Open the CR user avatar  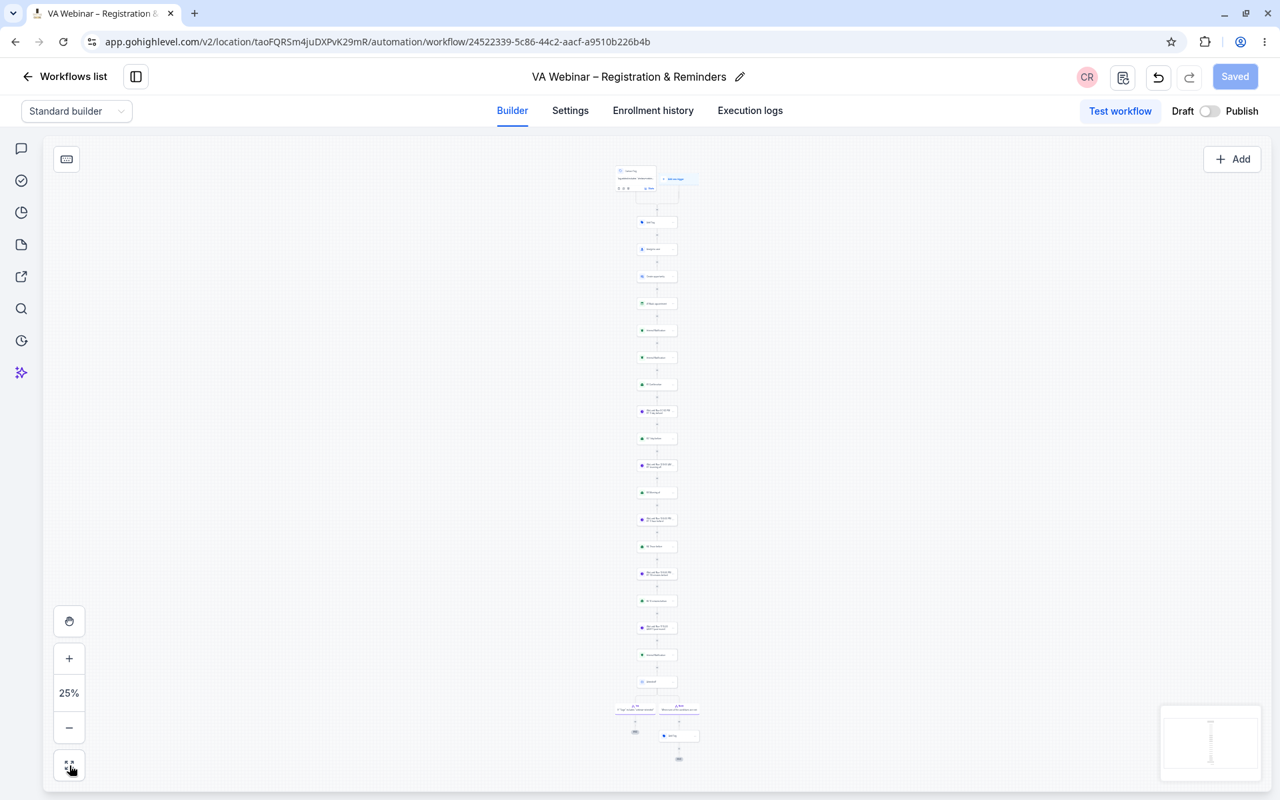pyautogui.click(x=1087, y=77)
